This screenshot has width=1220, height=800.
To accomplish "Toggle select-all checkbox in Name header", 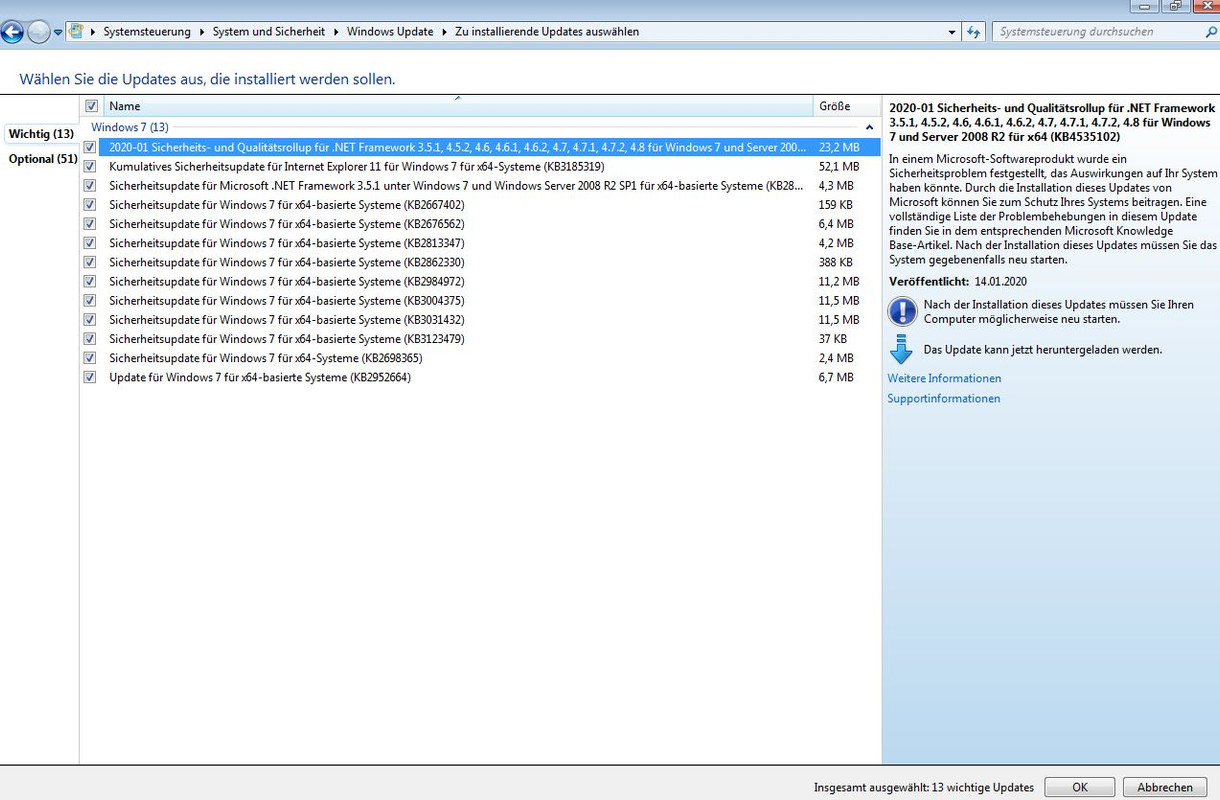I will (91, 106).
